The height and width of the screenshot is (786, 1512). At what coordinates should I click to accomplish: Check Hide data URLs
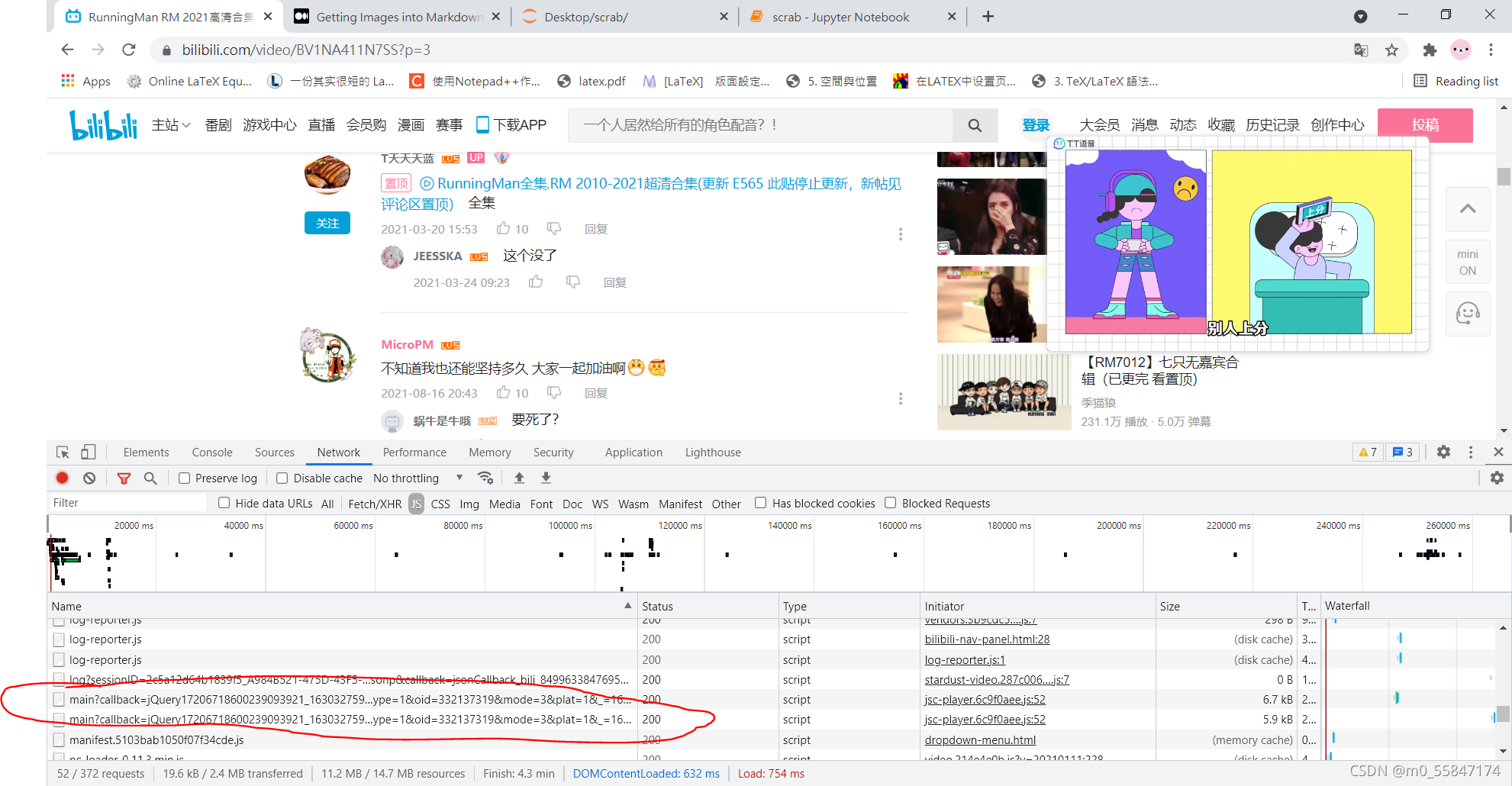224,502
